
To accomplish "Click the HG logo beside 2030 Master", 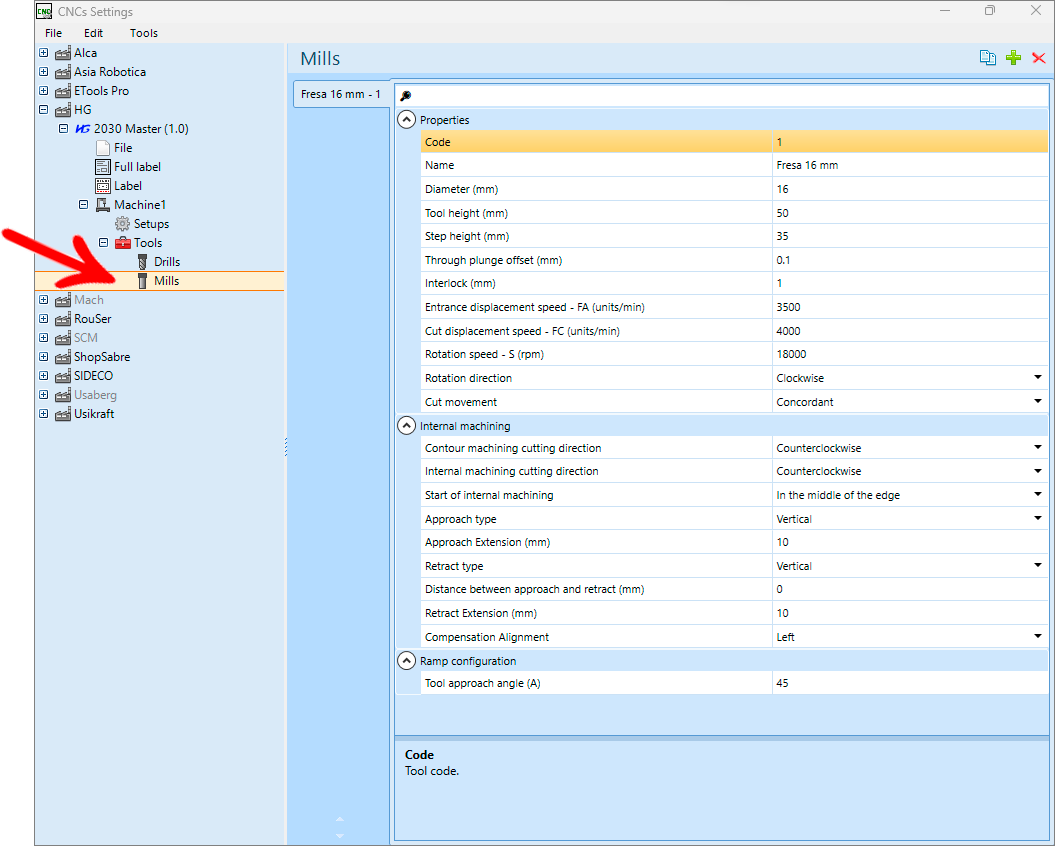I will pos(83,129).
